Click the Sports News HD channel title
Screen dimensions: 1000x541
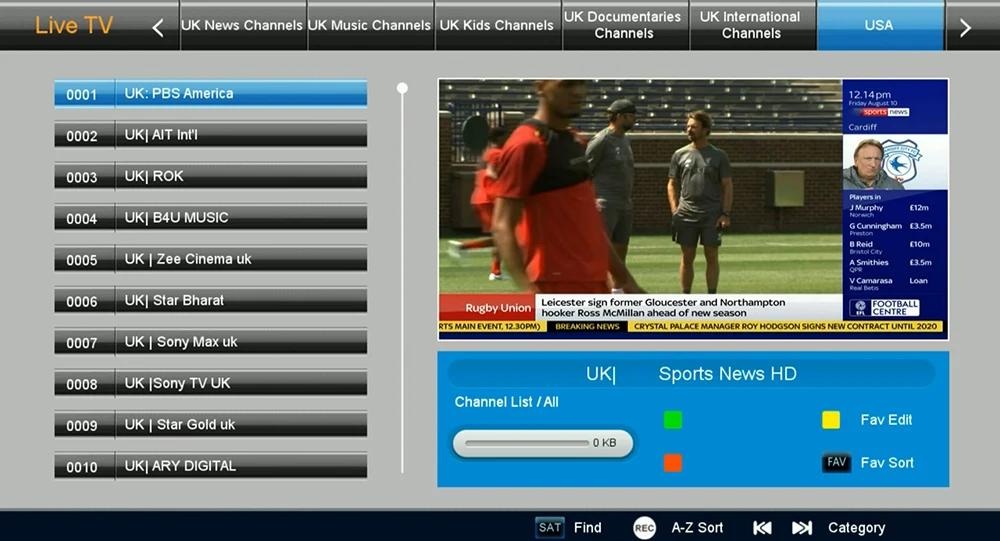coord(728,374)
